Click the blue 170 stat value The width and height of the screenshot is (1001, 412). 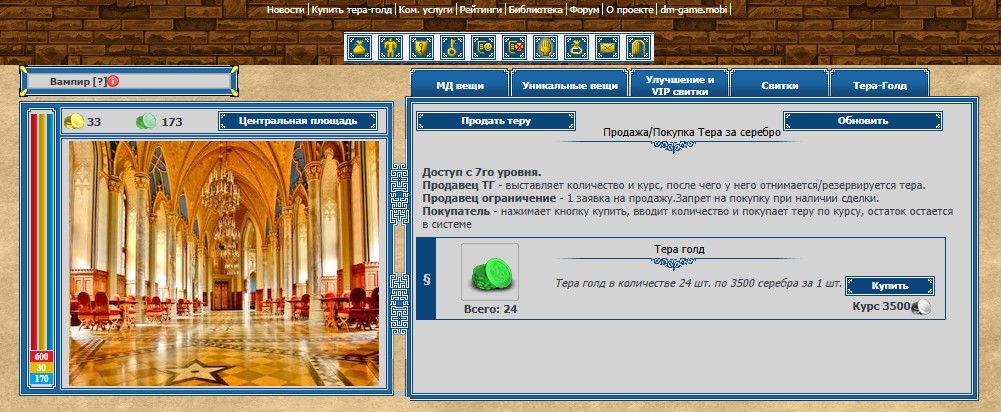coord(41,379)
